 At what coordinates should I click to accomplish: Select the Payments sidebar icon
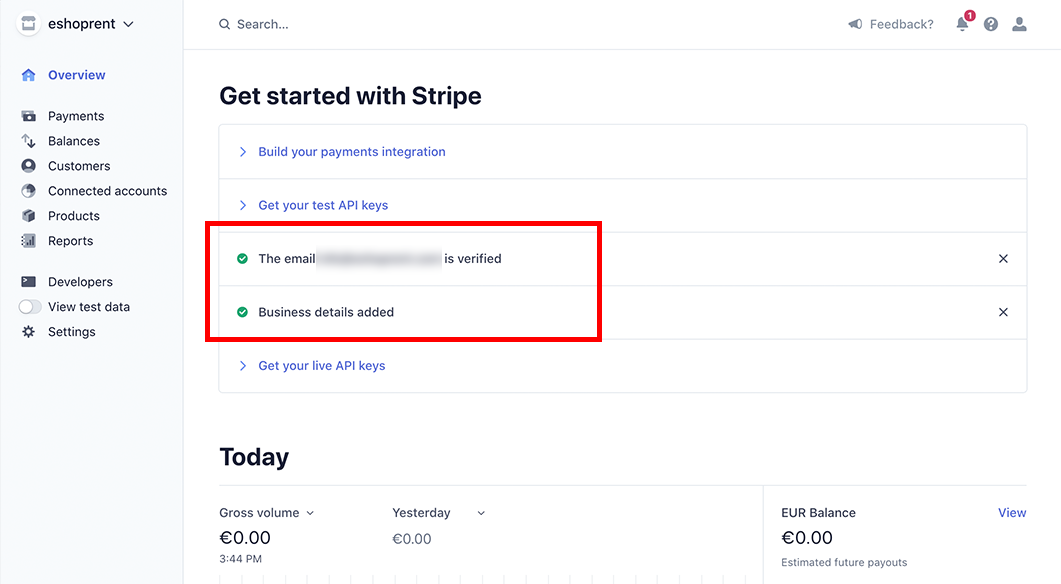pyautogui.click(x=28, y=116)
